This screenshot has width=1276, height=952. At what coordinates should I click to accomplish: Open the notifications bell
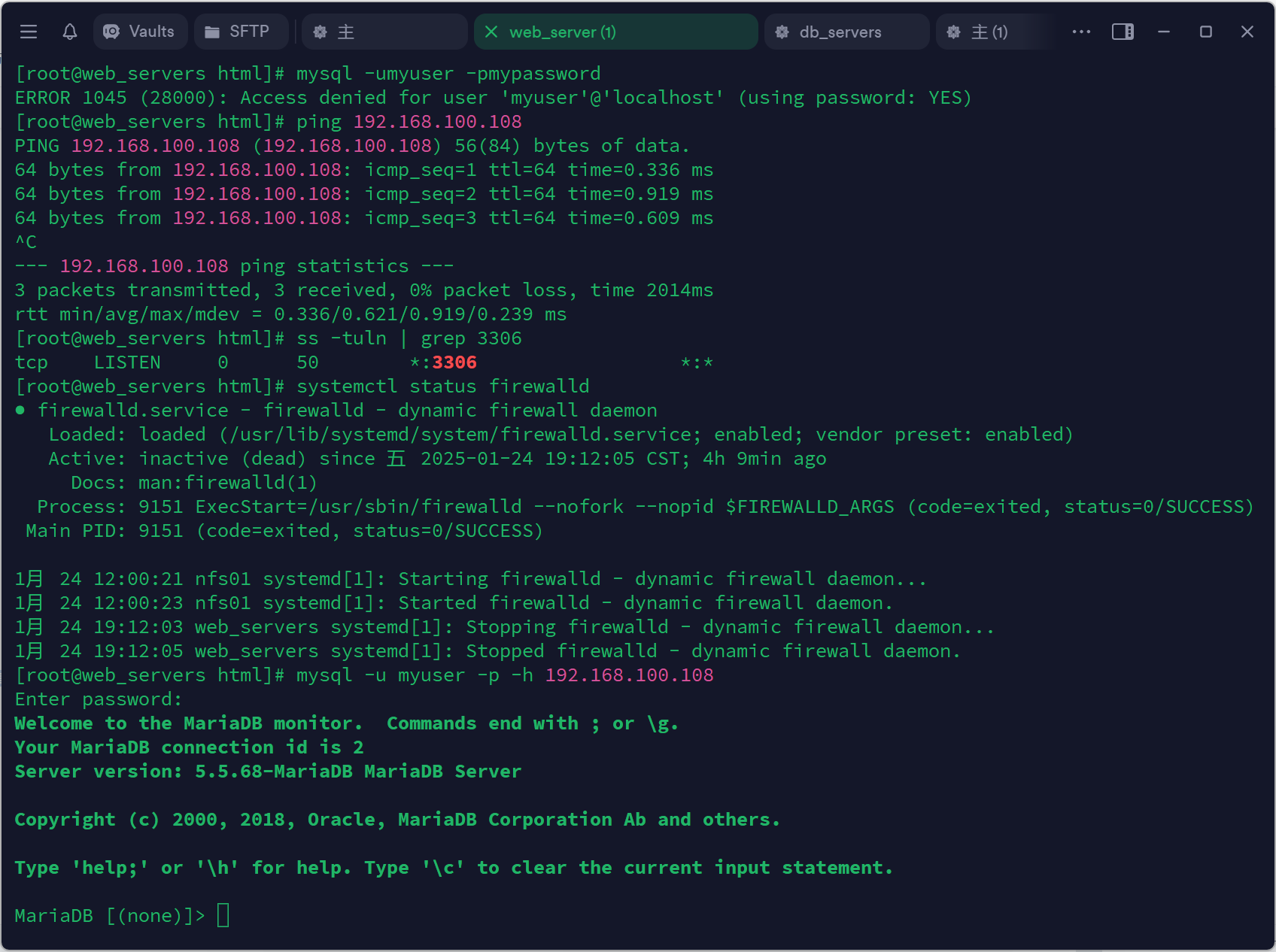pos(70,32)
